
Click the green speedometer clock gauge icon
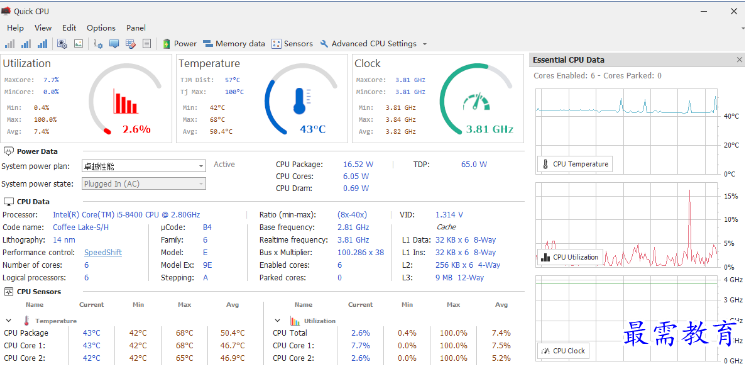476,102
